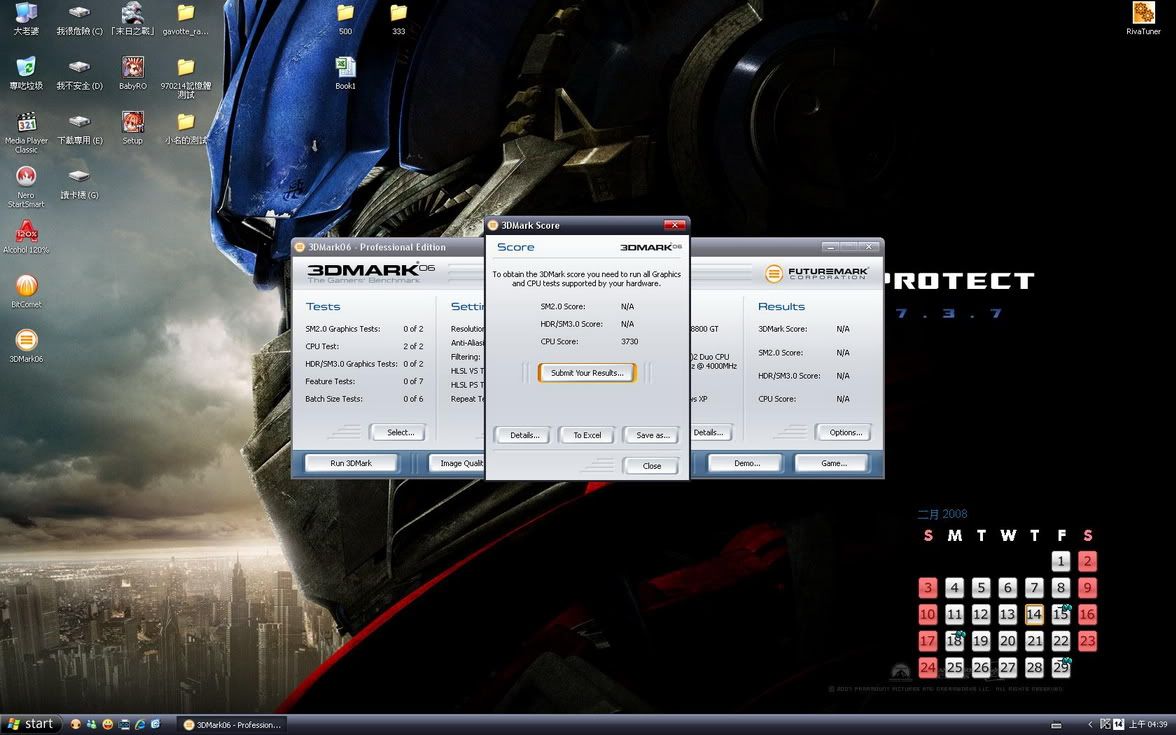Export the score with To Excel
This screenshot has width=1176, height=735.
click(x=587, y=435)
